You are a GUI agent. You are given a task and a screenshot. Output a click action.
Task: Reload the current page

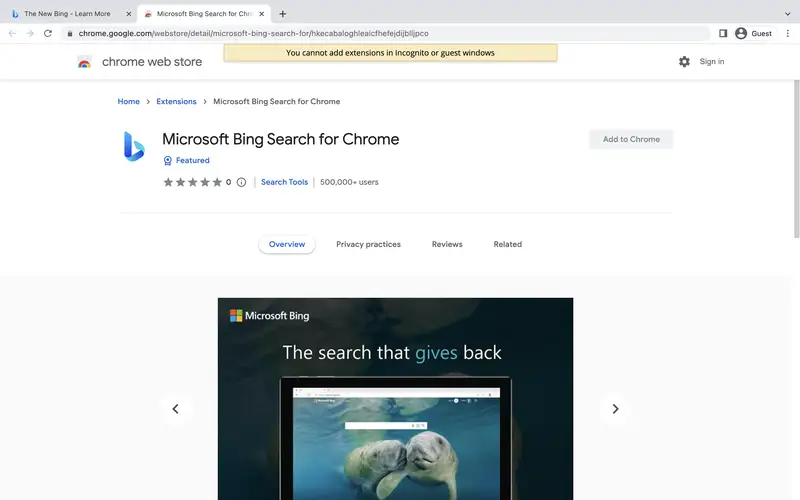[x=47, y=33]
